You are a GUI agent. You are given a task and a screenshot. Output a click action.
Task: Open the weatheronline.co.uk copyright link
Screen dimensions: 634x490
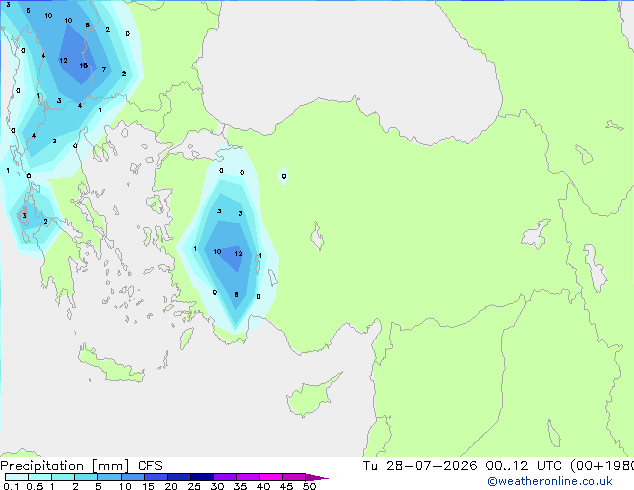point(549,481)
